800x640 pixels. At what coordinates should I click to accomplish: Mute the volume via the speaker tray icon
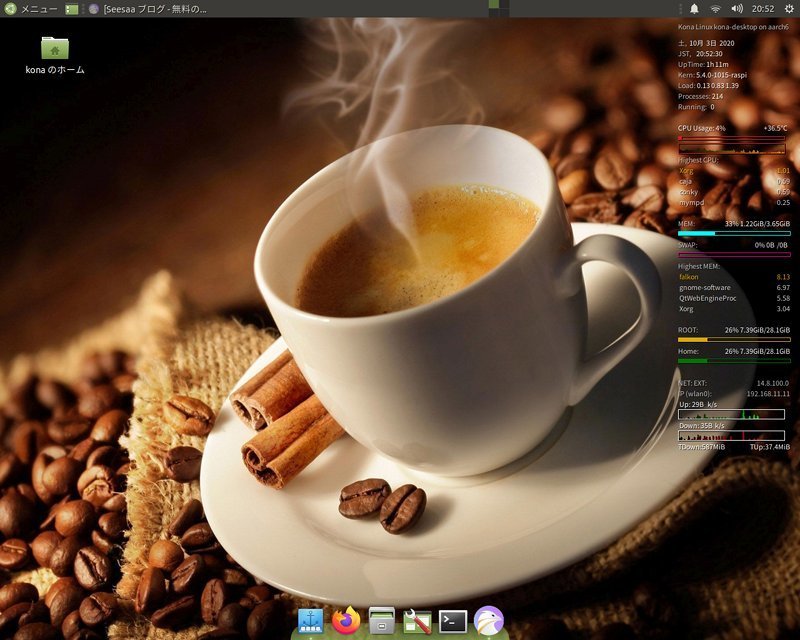pyautogui.click(x=737, y=9)
